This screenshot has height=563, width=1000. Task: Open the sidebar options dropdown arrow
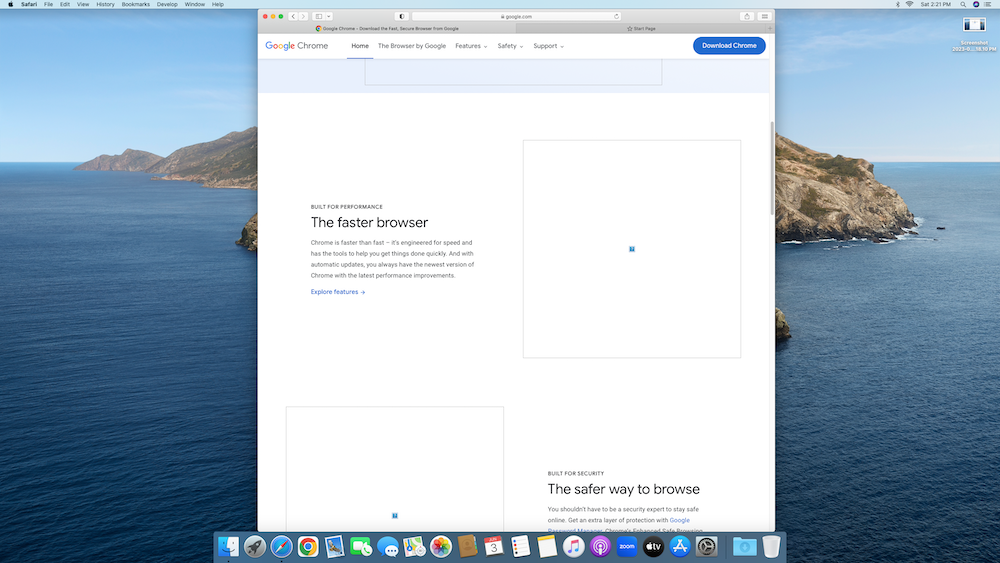(328, 17)
